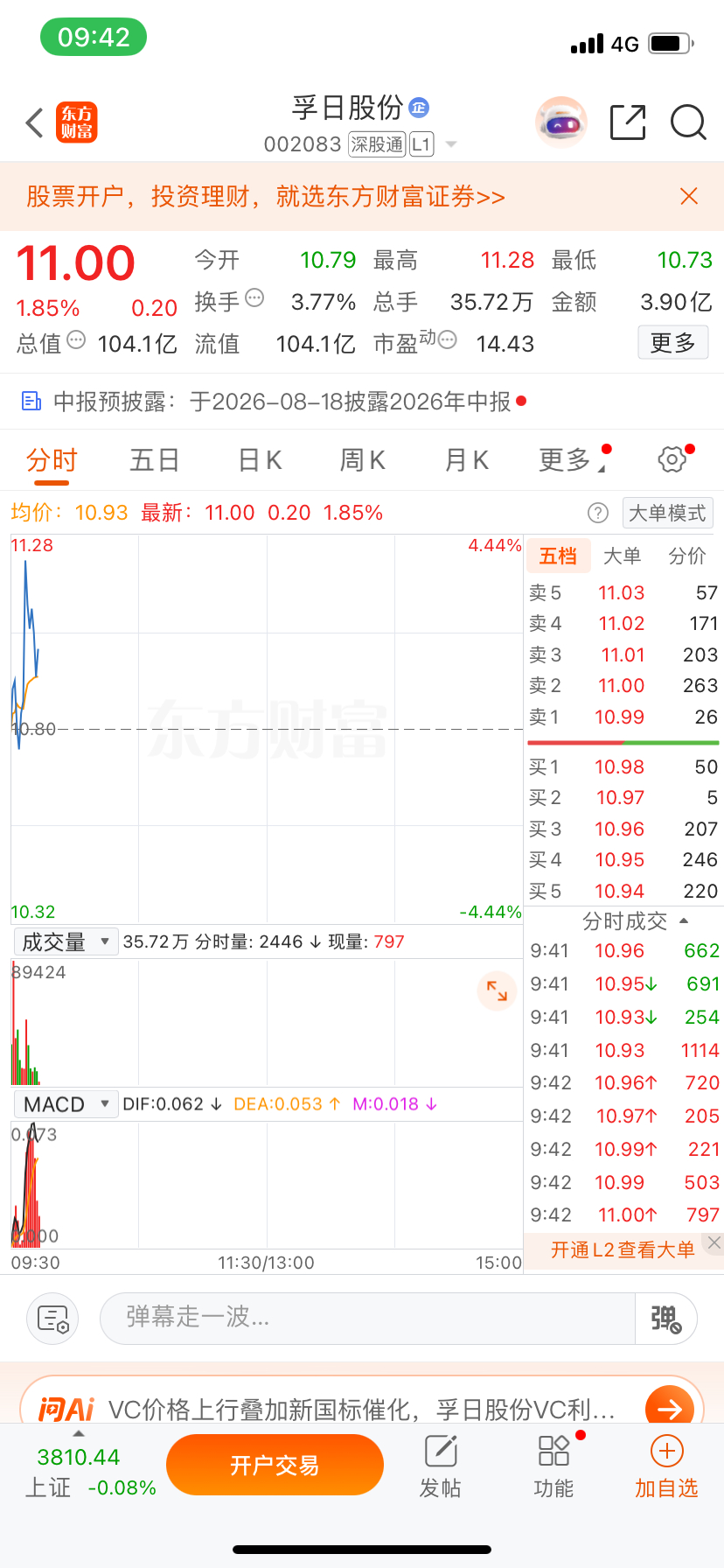Switch to the 周K tab
Screen dimensions: 724x1568
tap(363, 460)
